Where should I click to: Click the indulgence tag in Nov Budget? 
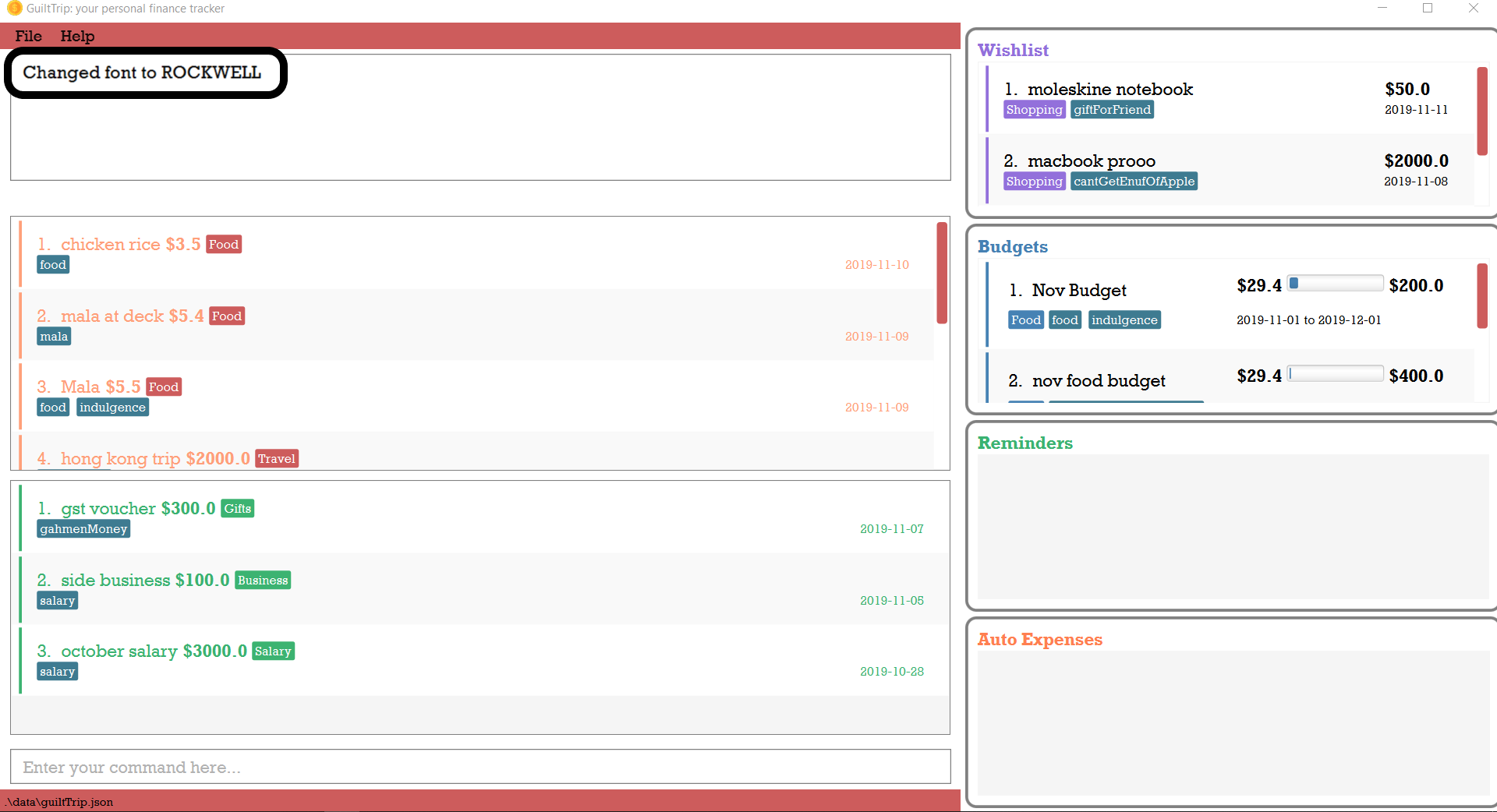[1124, 320]
